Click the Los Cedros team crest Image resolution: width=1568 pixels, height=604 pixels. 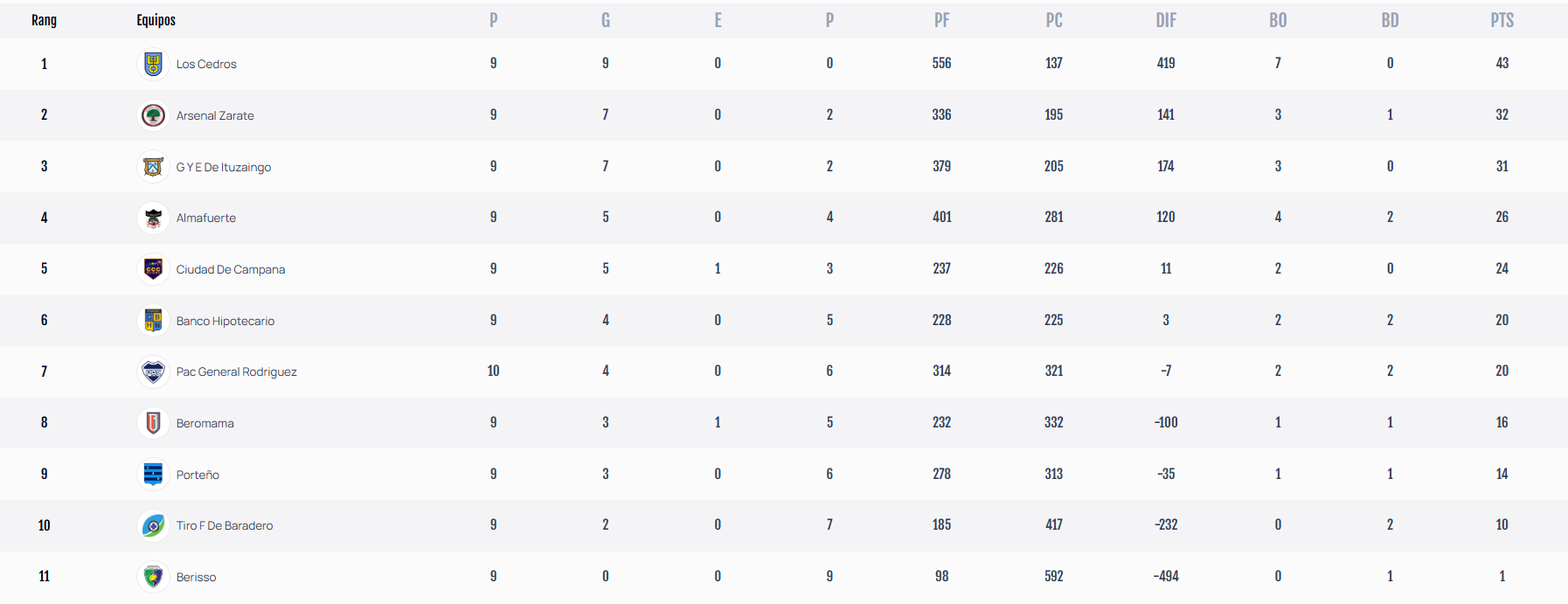(153, 64)
